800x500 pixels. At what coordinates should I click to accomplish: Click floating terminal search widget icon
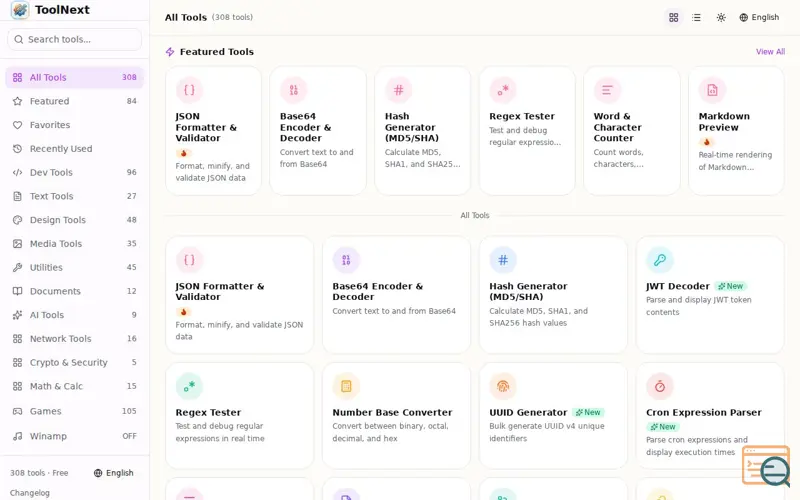pos(766,466)
